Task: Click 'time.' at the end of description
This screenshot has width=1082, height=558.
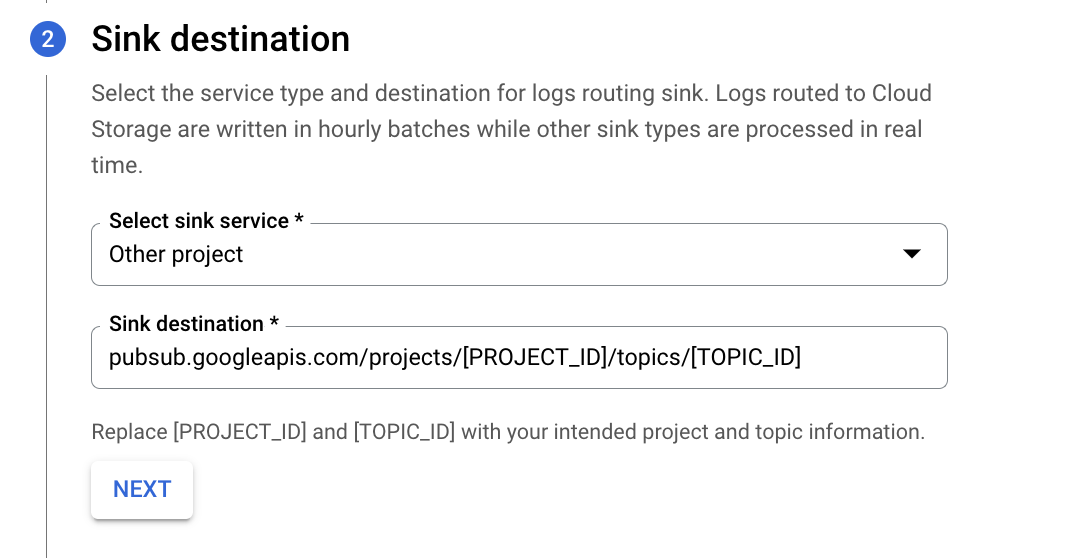Action: pos(117,165)
